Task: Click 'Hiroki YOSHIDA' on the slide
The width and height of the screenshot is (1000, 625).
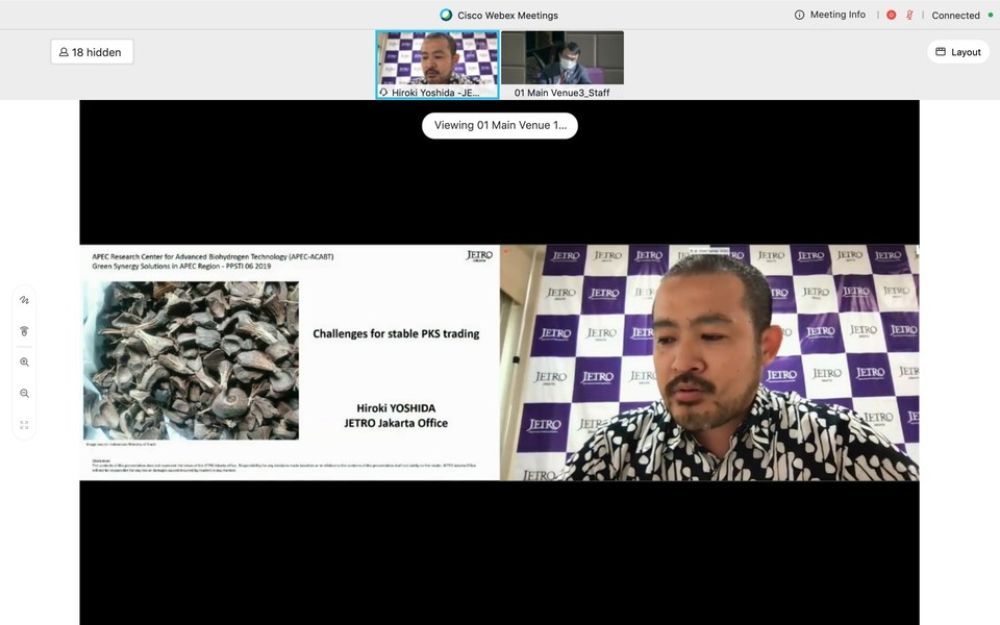Action: (x=396, y=408)
